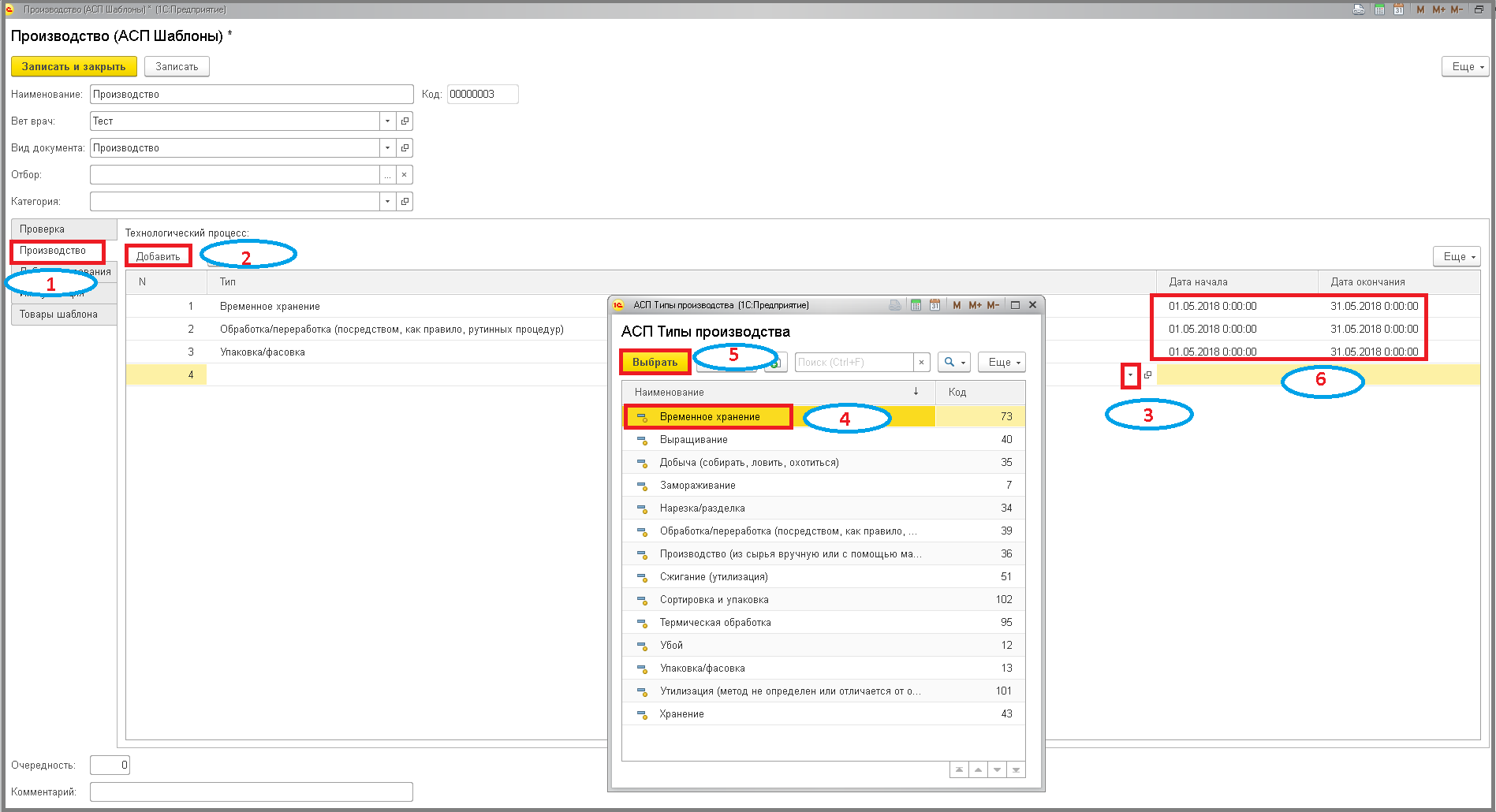Sort dialog list by Наименование header

[778, 393]
